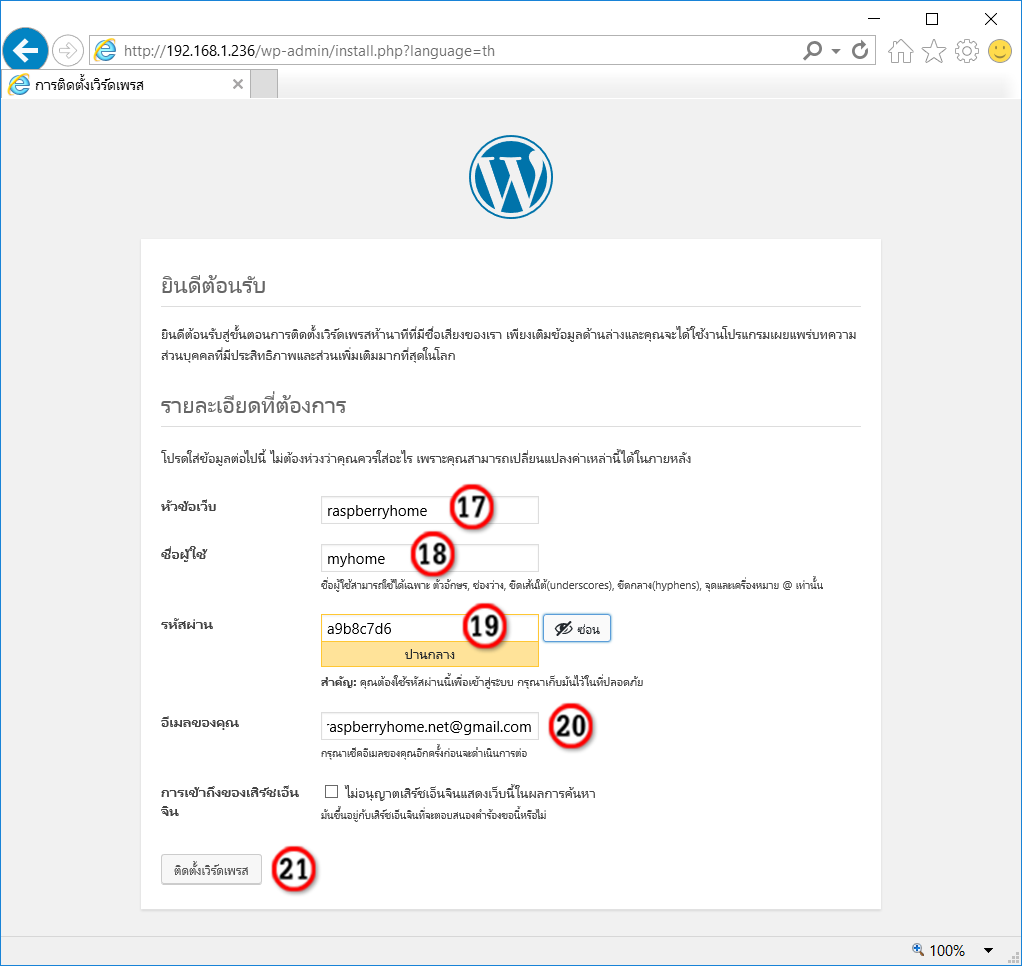Click the zoom magnifier icon in status bar
Viewport: 1022px width, 966px height.
[x=917, y=949]
